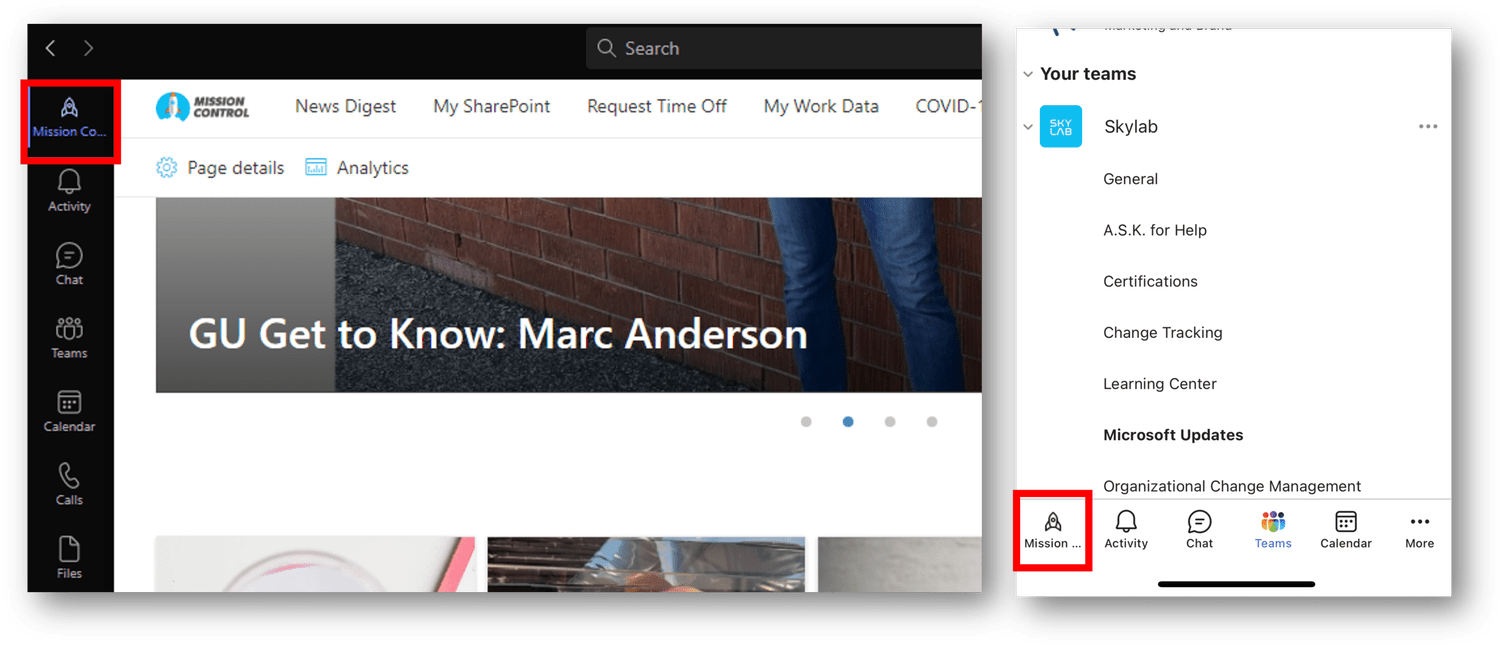Select the Mission Control app icon

click(68, 113)
